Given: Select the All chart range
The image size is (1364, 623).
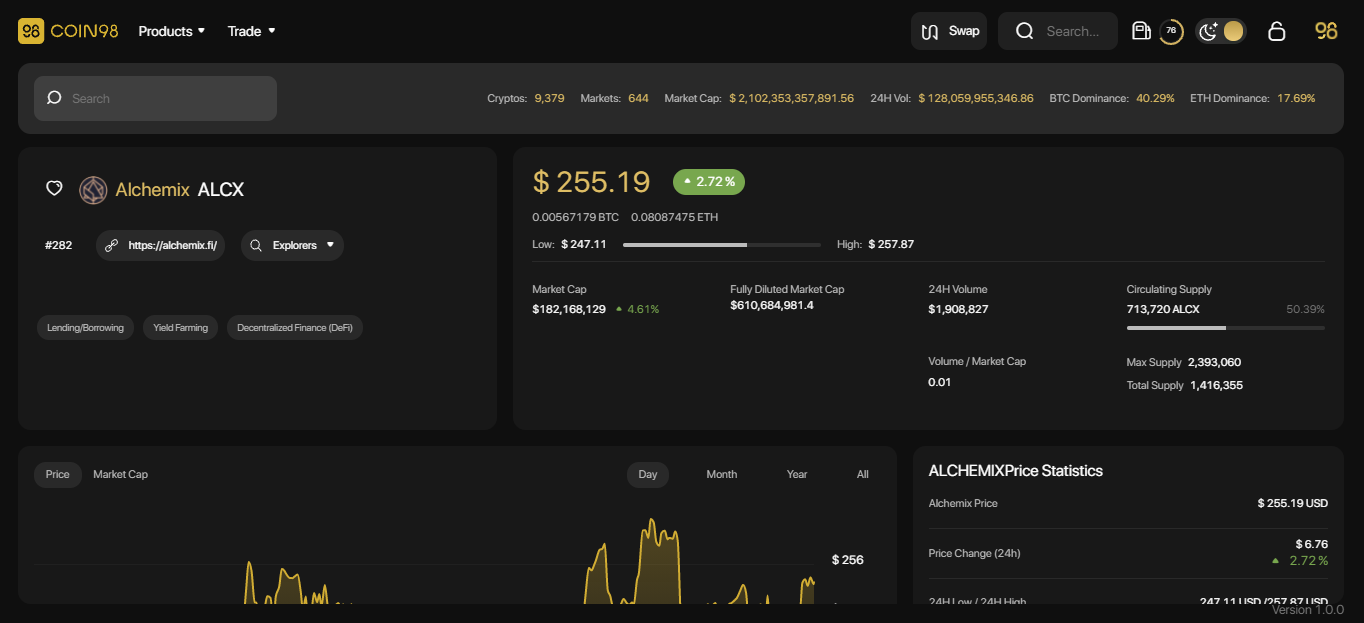Looking at the screenshot, I should (x=863, y=474).
